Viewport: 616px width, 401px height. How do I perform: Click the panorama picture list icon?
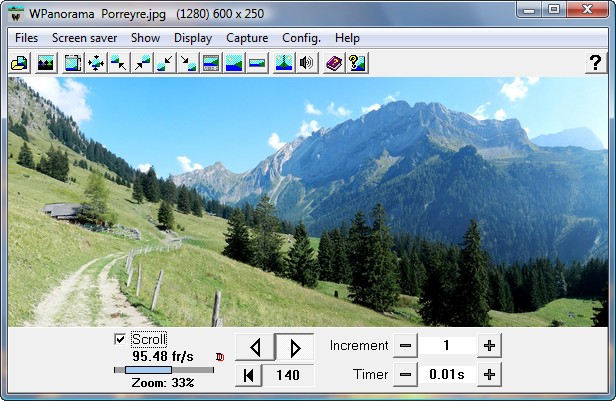coord(45,63)
